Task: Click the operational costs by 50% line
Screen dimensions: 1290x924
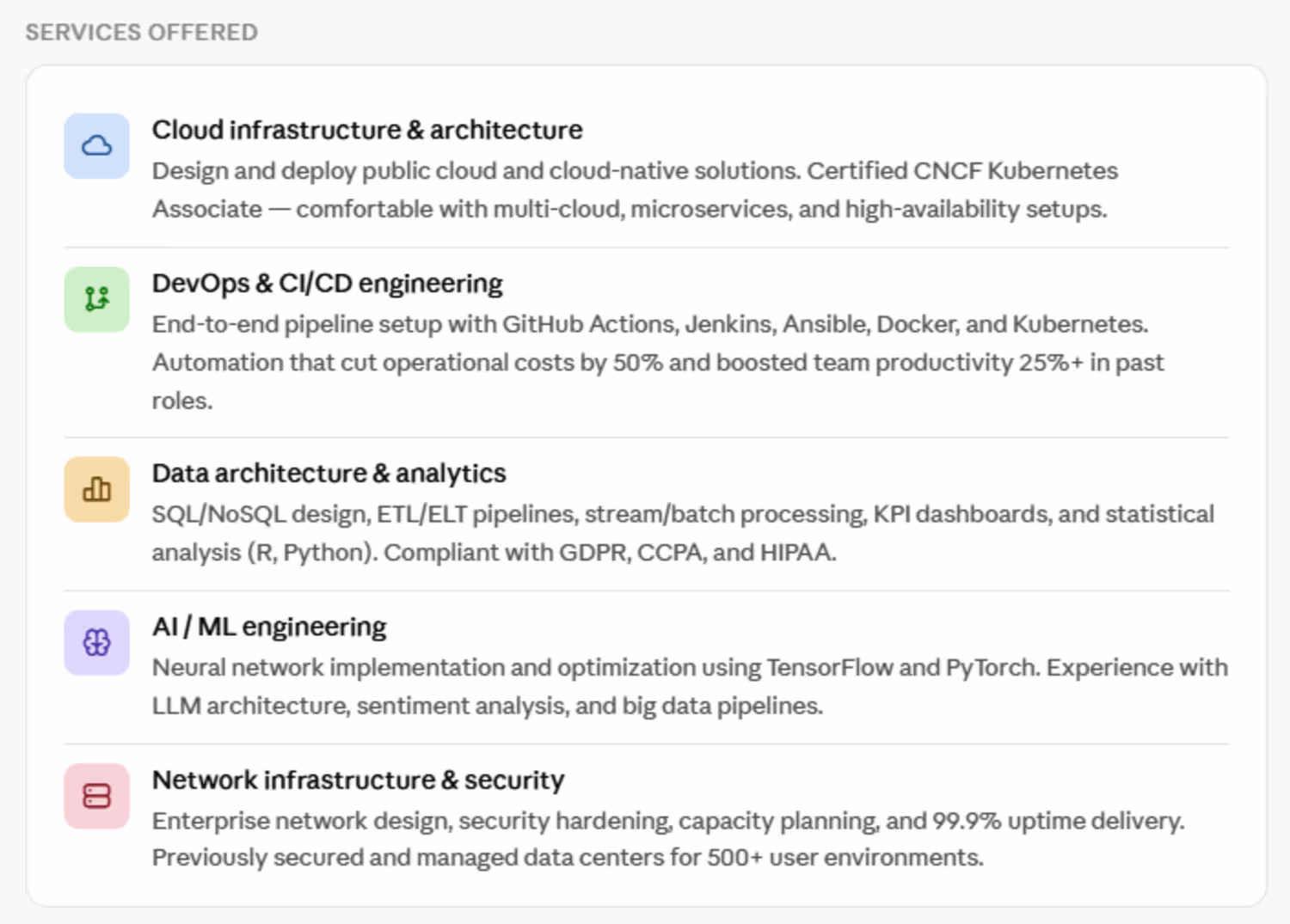Action: point(658,363)
